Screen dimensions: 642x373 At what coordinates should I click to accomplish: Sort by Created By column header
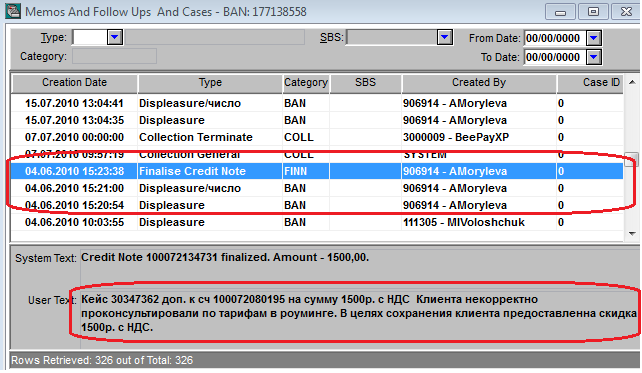pos(479,83)
